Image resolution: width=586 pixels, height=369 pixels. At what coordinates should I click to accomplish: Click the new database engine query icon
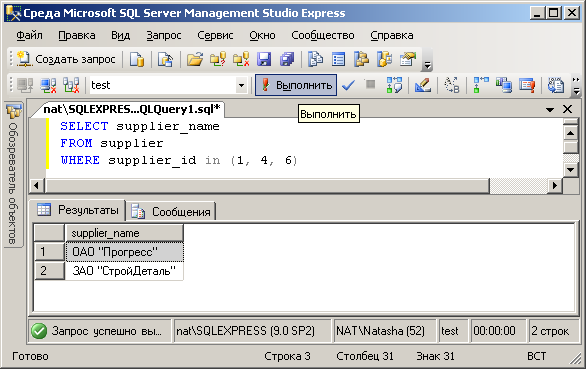pos(137,59)
